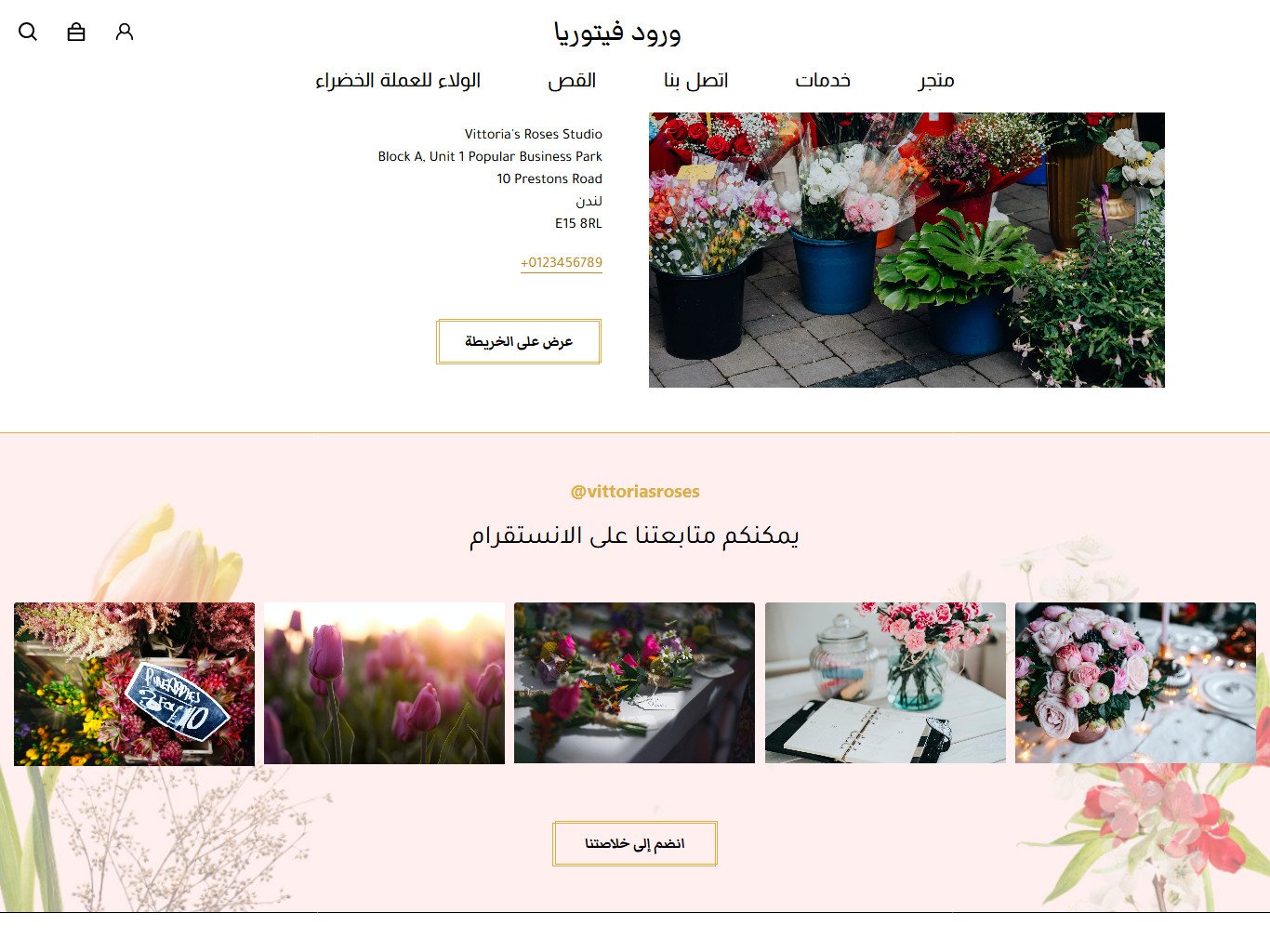
Task: Open the search icon in the header
Action: (x=28, y=32)
